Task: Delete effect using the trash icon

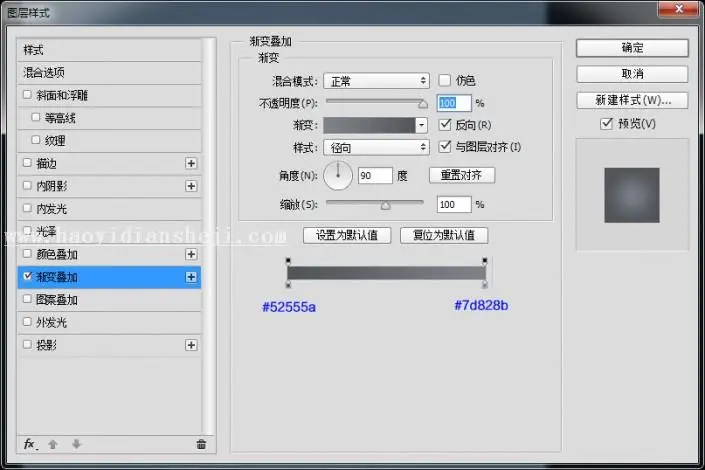Action: [201, 444]
